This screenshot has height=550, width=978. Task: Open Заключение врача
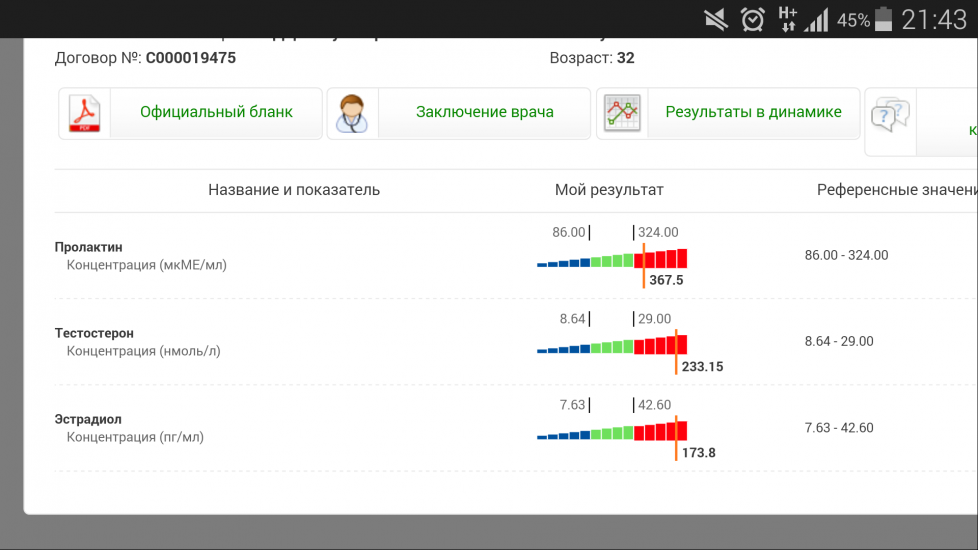[x=484, y=112]
